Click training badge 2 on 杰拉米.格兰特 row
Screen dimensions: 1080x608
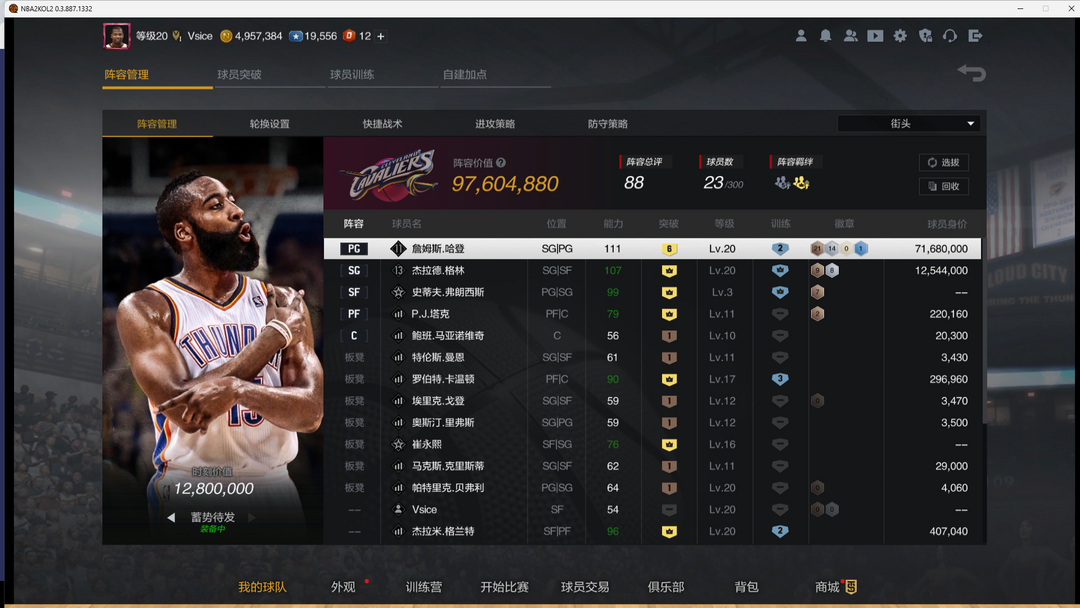(x=780, y=532)
